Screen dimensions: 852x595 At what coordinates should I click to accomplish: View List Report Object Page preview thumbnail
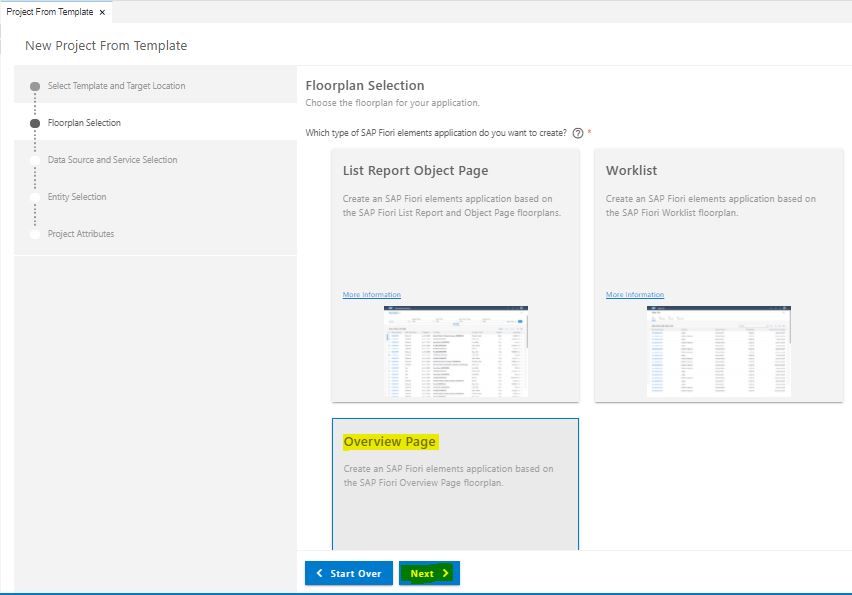[x=455, y=352]
